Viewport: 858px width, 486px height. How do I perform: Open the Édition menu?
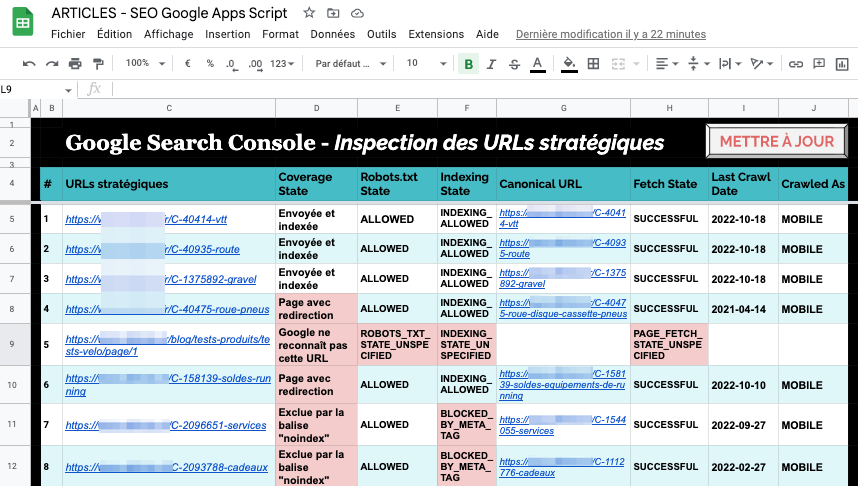click(114, 34)
